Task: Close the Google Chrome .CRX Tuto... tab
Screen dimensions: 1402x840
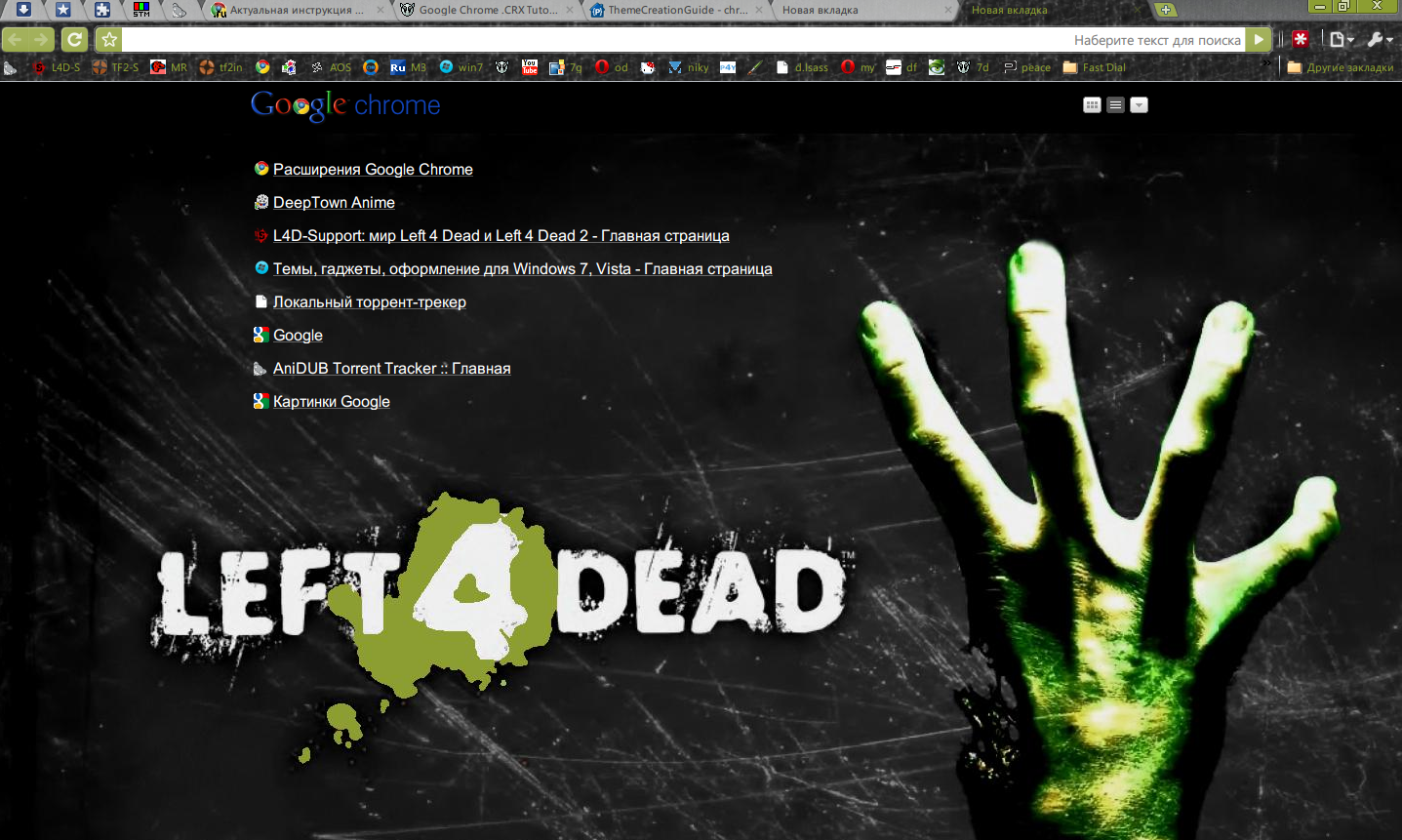Action: point(570,10)
